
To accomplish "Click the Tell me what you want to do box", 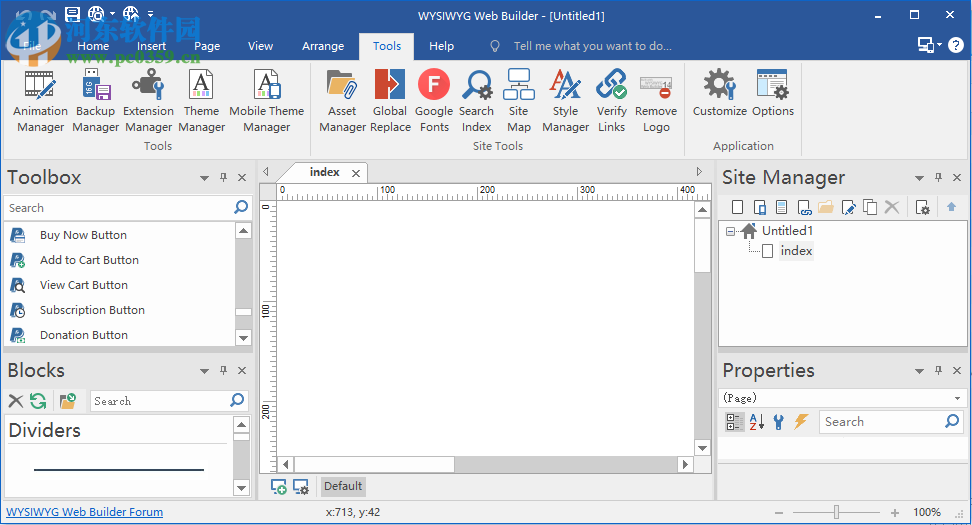I will (592, 46).
